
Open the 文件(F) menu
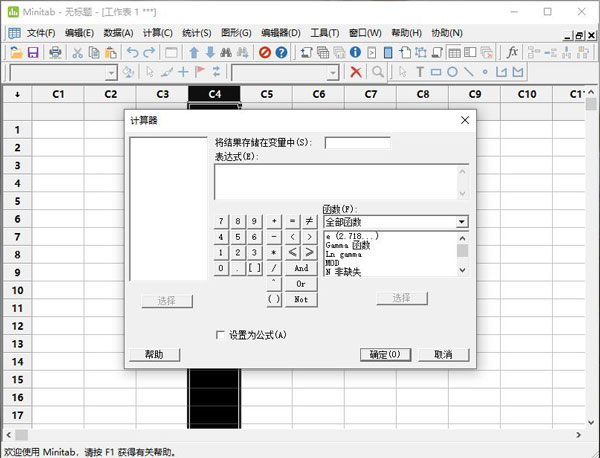pos(41,33)
